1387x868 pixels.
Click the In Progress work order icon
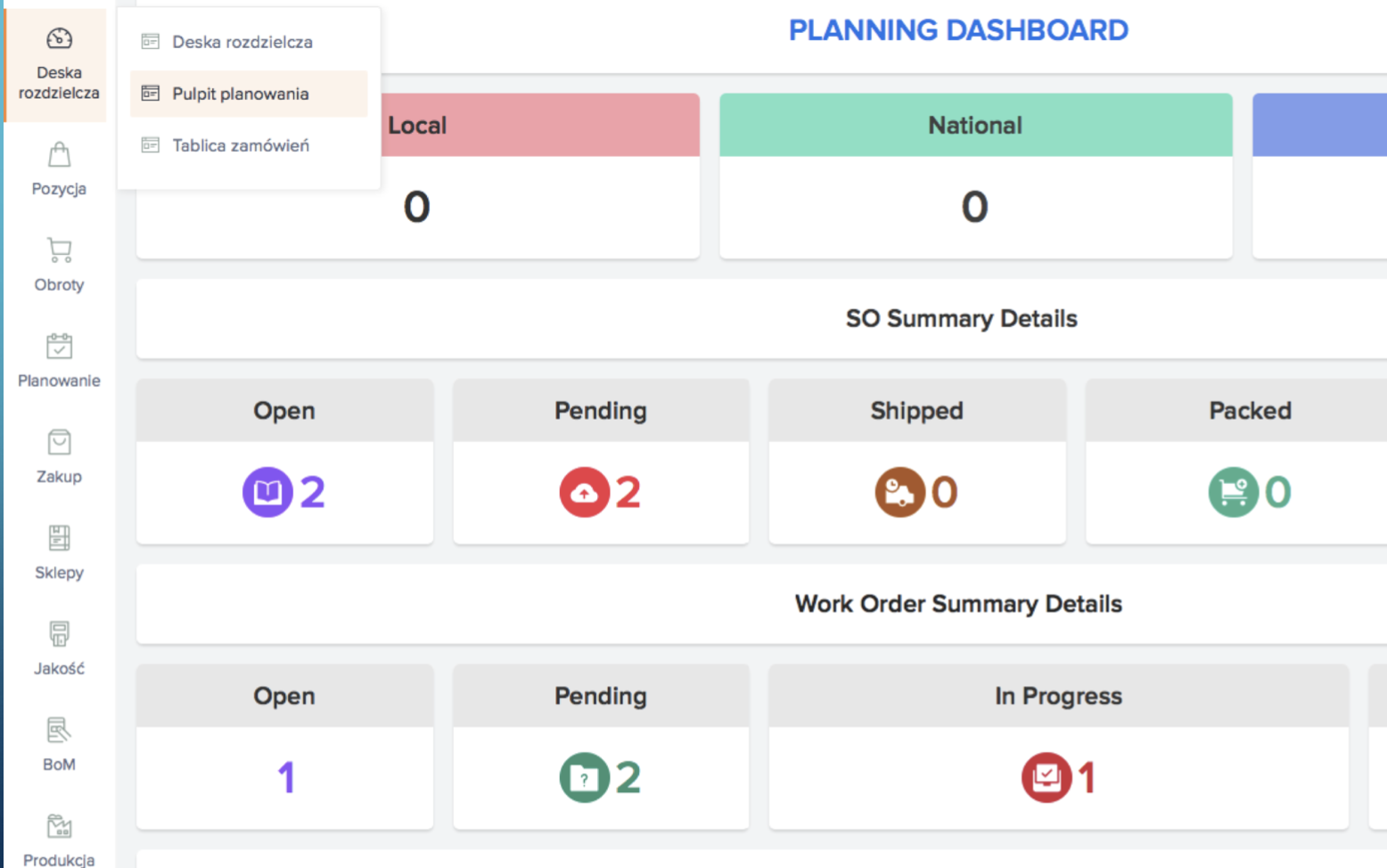[1046, 778]
